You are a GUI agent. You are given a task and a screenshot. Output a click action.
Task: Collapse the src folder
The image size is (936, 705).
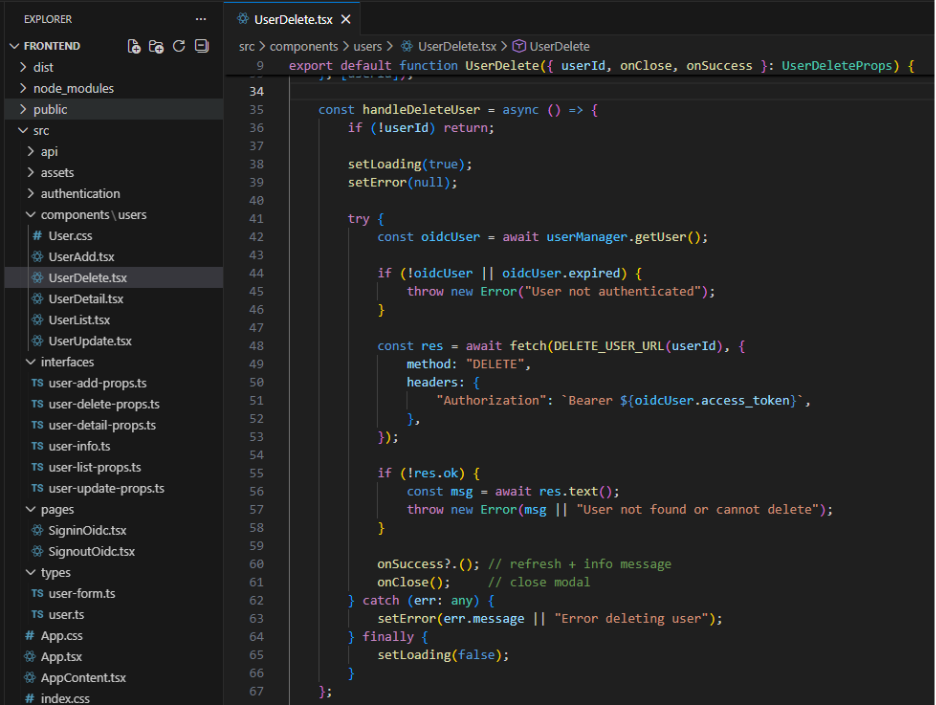click(x=41, y=130)
